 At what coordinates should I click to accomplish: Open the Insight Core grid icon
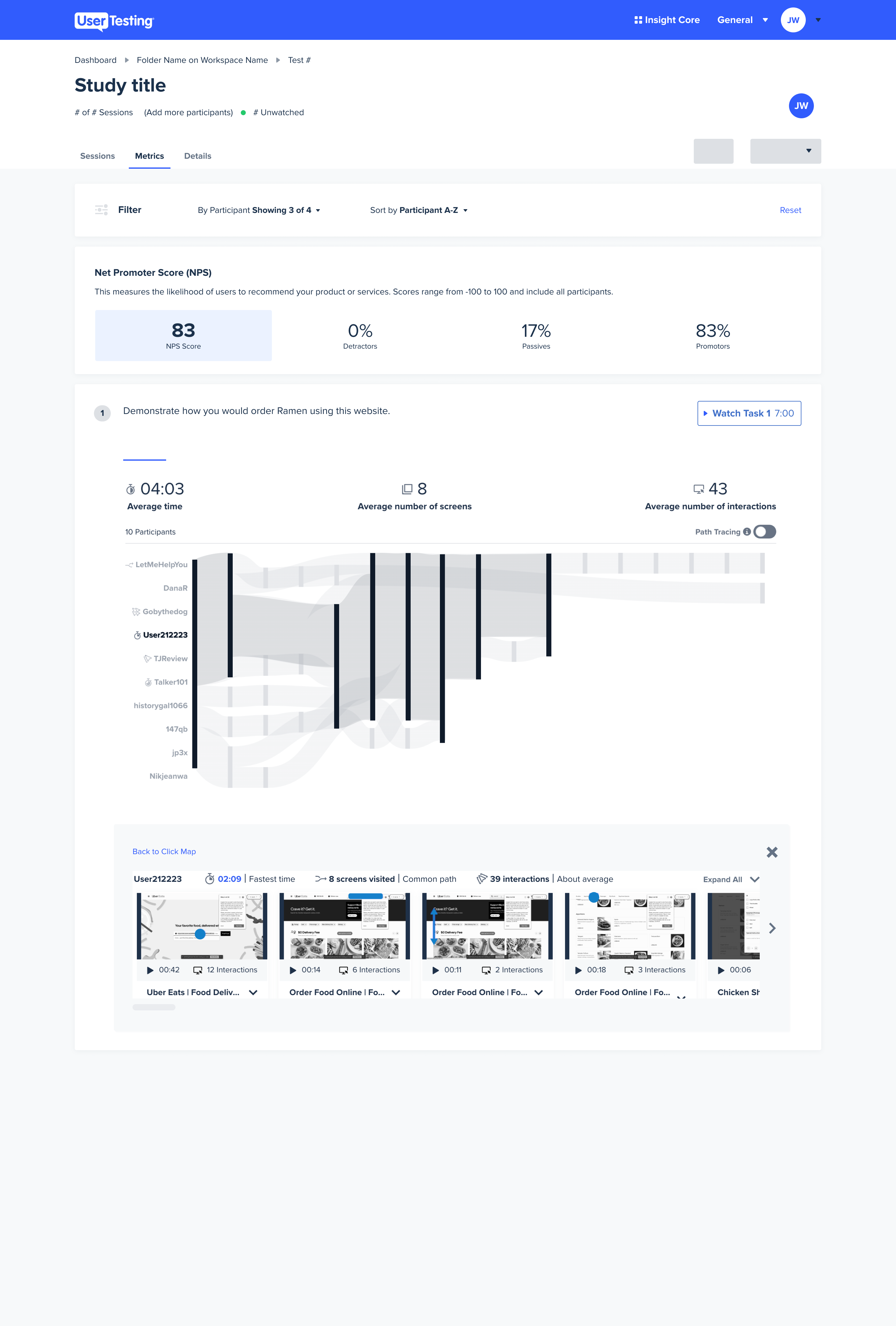[638, 20]
